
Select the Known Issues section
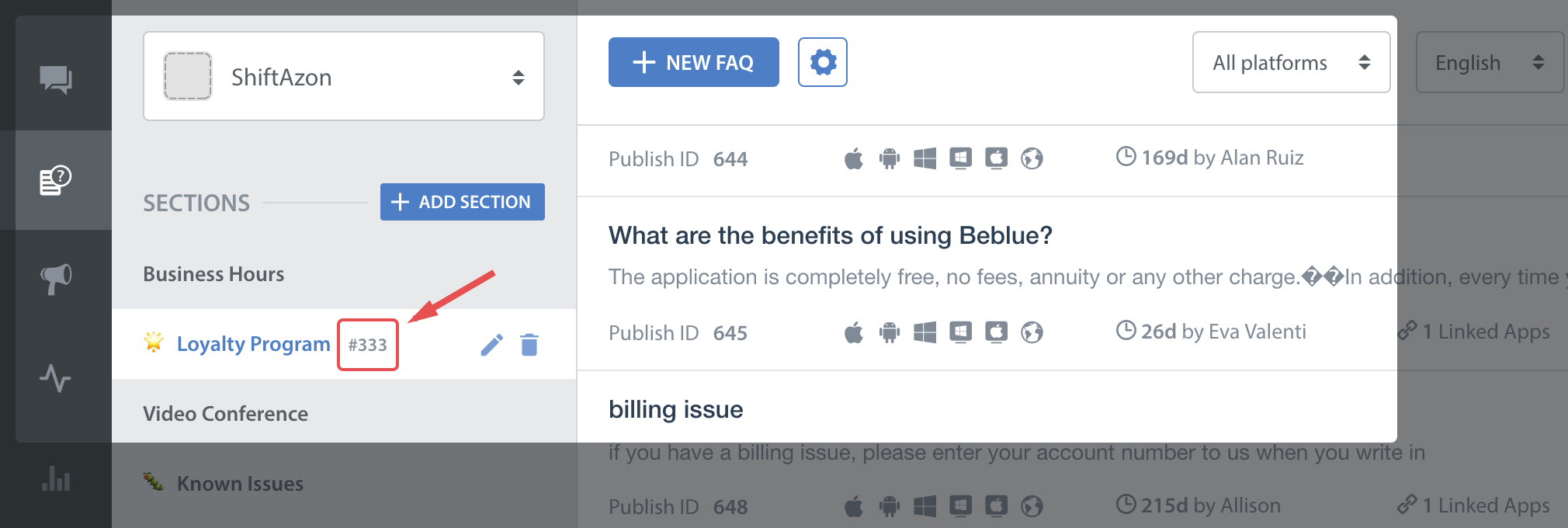click(x=240, y=484)
